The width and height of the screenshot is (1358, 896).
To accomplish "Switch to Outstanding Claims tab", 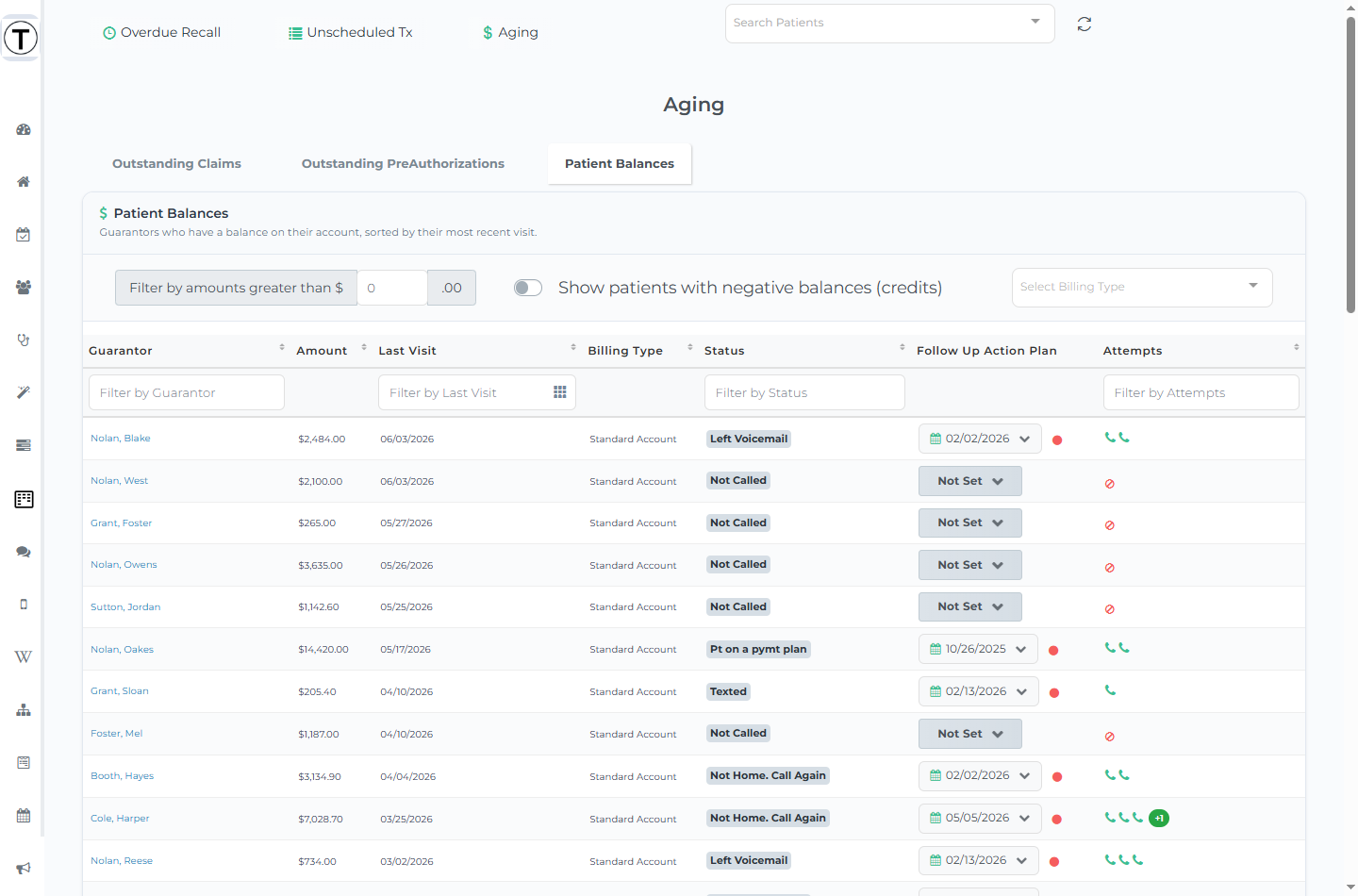I will pos(176,164).
